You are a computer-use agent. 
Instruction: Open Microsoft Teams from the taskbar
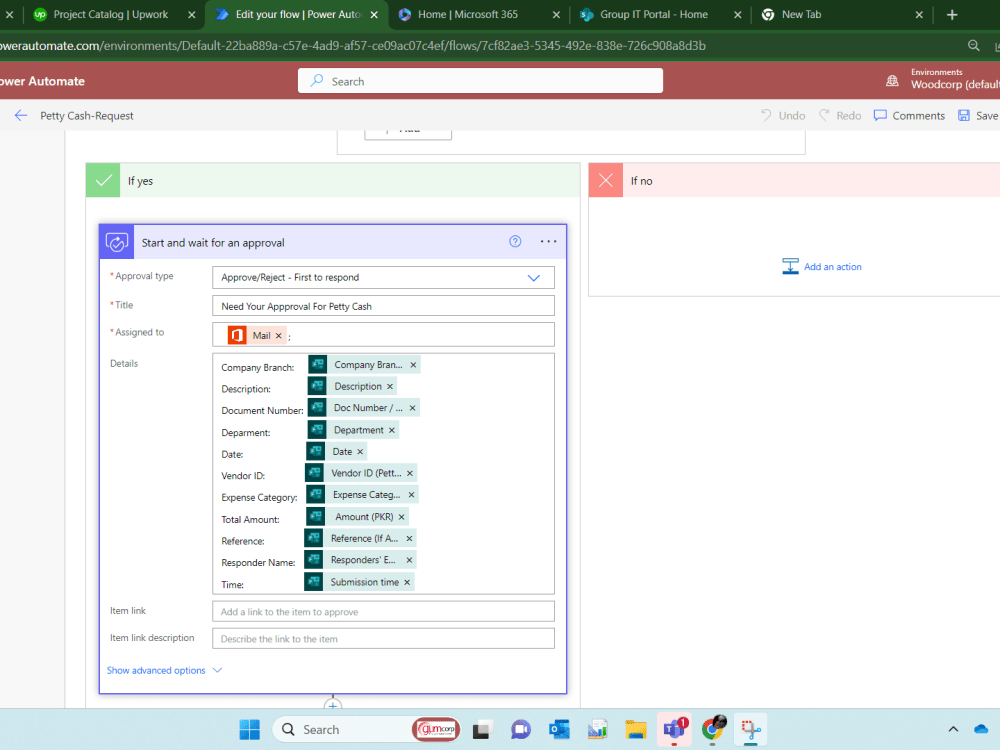pyautogui.click(x=674, y=729)
